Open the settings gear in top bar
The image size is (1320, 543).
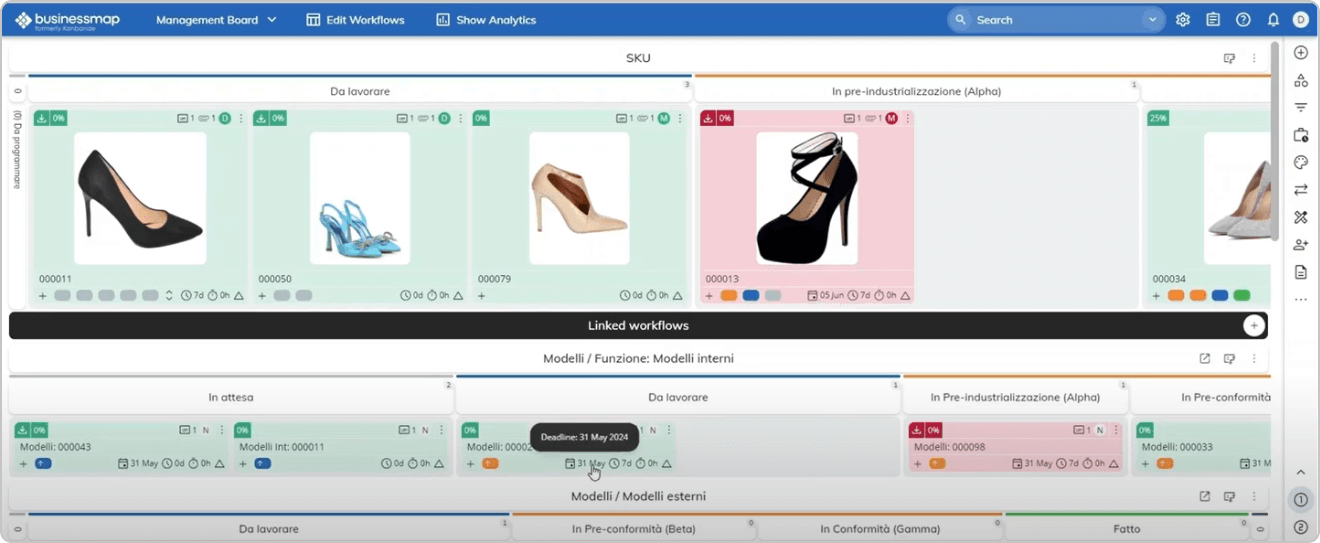(1183, 20)
